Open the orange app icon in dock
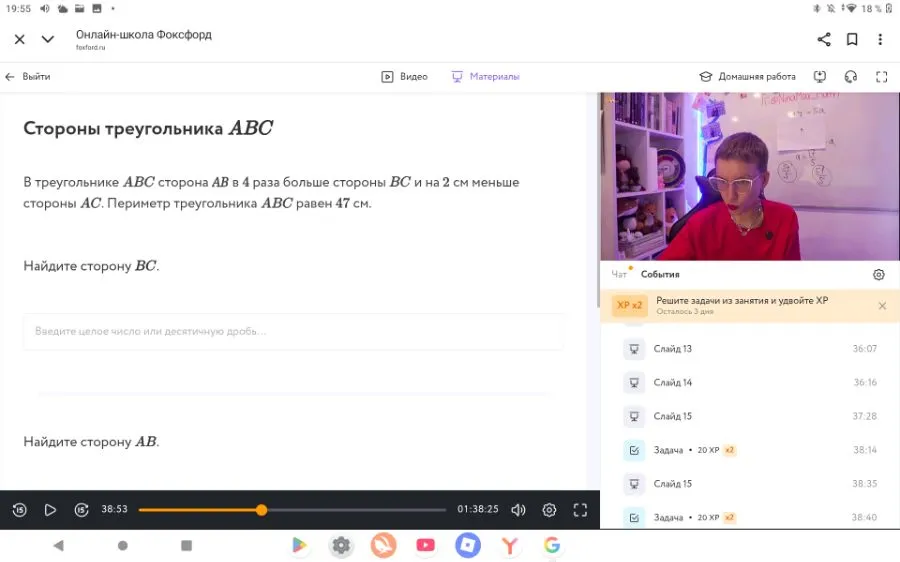The height and width of the screenshot is (562, 900). tap(383, 545)
